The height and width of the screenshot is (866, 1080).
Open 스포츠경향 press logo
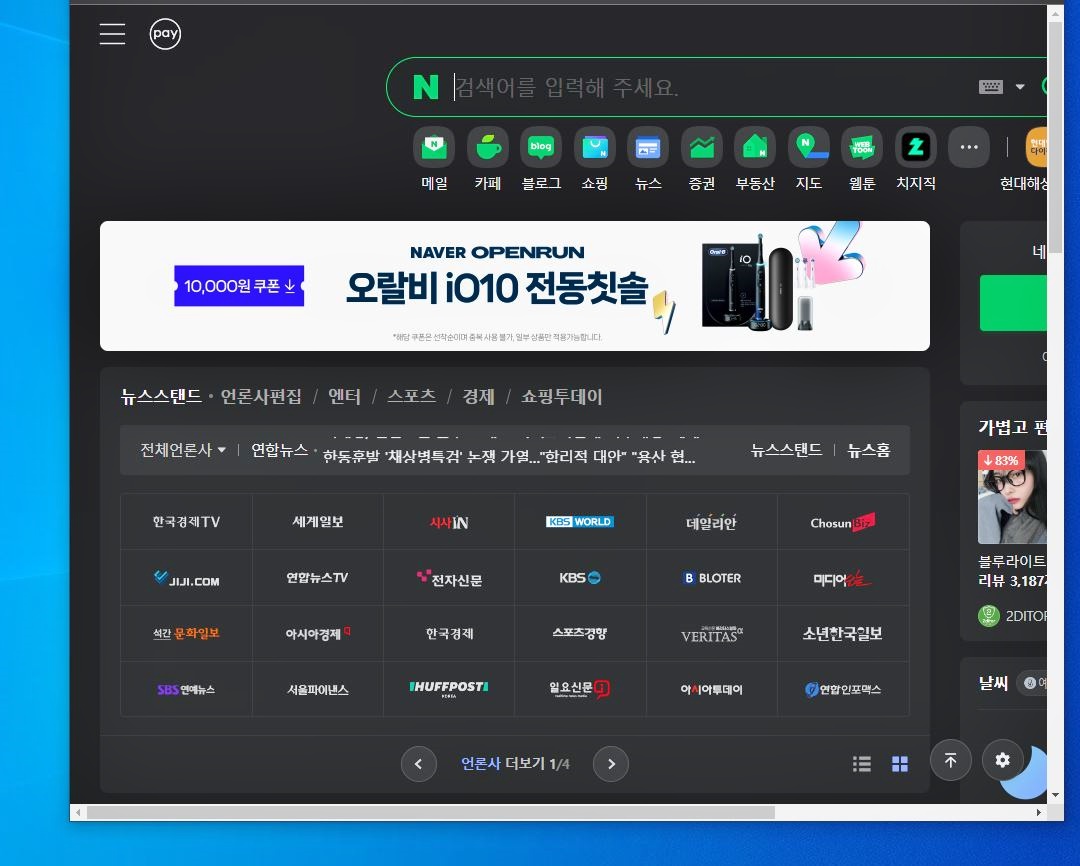coord(580,634)
